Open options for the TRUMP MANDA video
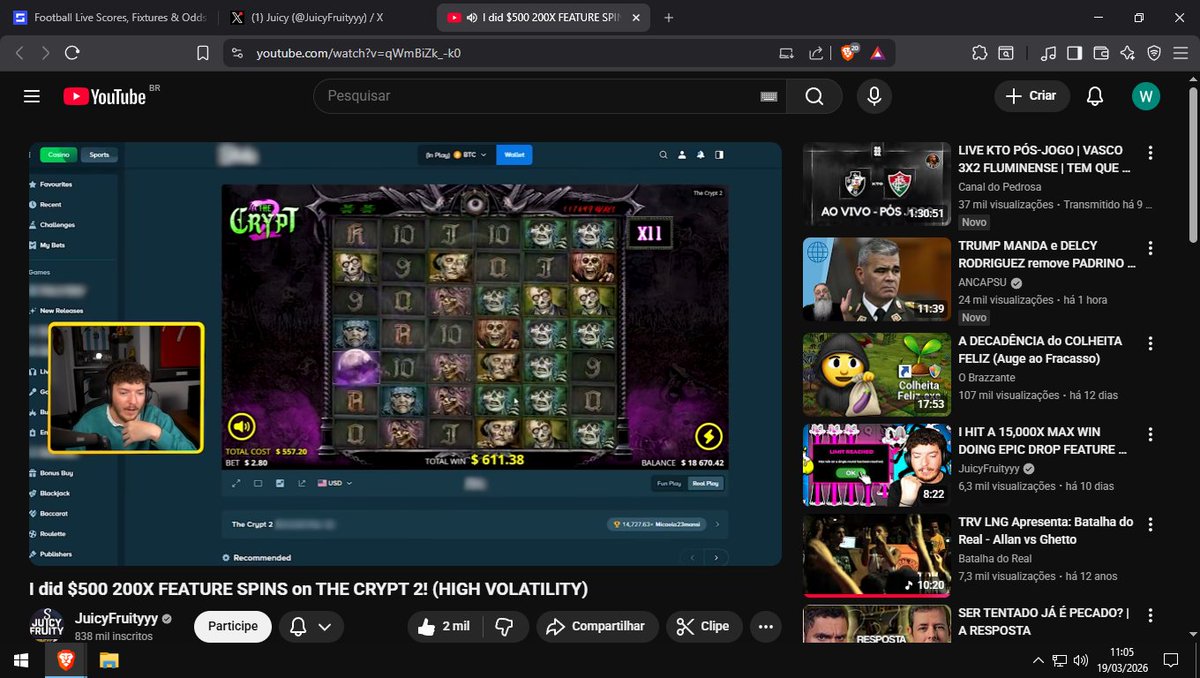The image size is (1200, 678). tap(1150, 247)
